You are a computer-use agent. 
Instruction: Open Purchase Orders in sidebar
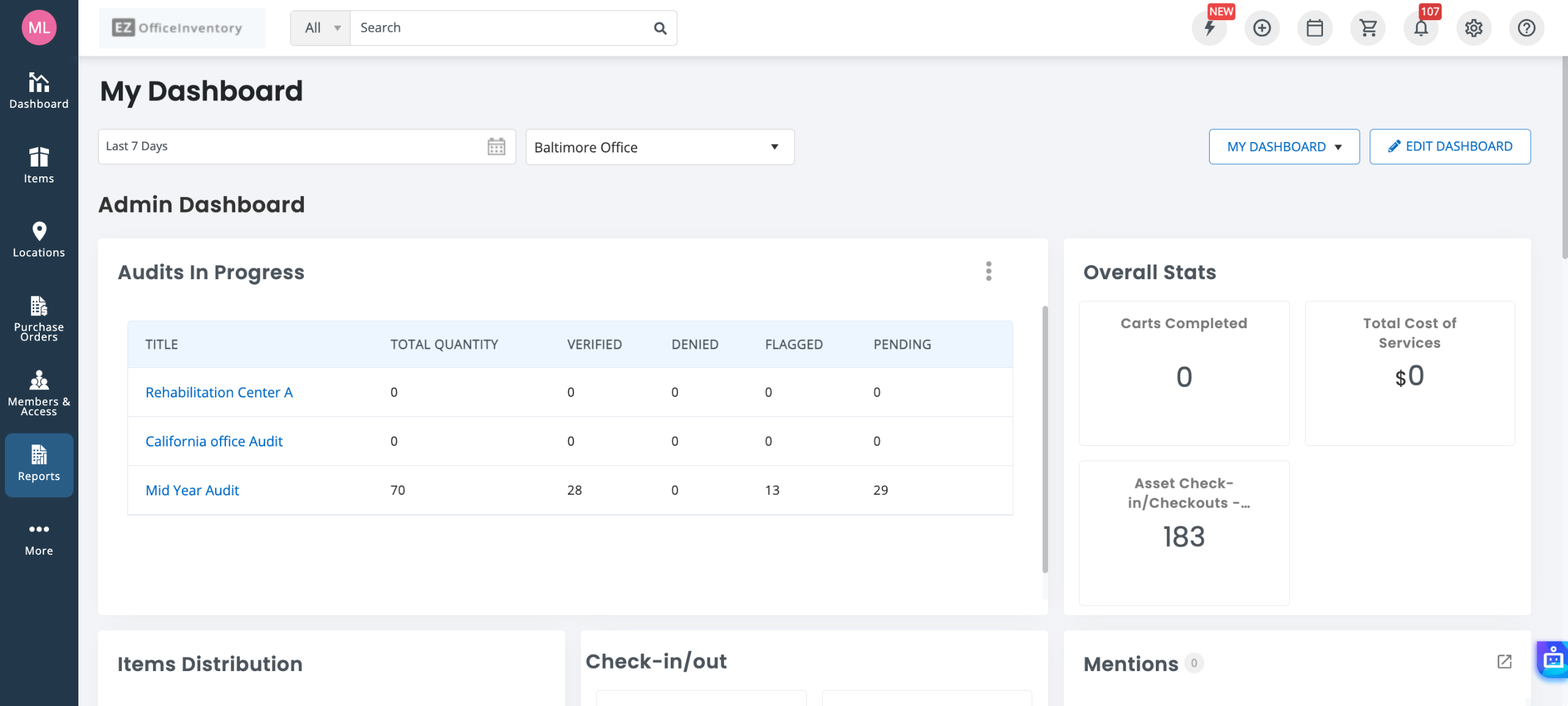click(39, 318)
